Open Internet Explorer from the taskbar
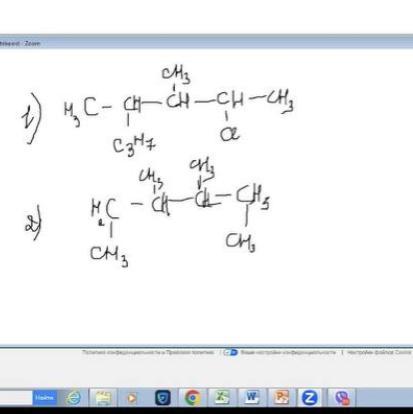The width and height of the screenshot is (413, 414). [x=74, y=398]
